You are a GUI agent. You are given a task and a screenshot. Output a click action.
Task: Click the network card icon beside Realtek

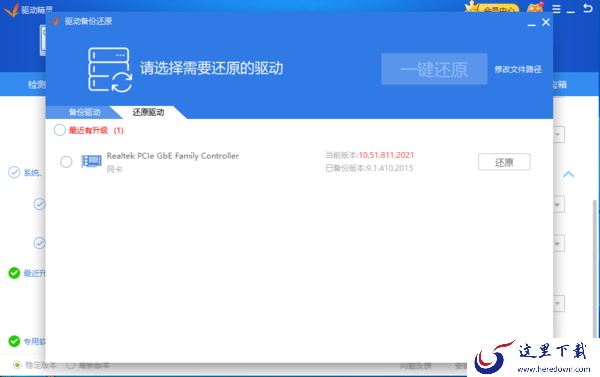pyautogui.click(x=91, y=161)
